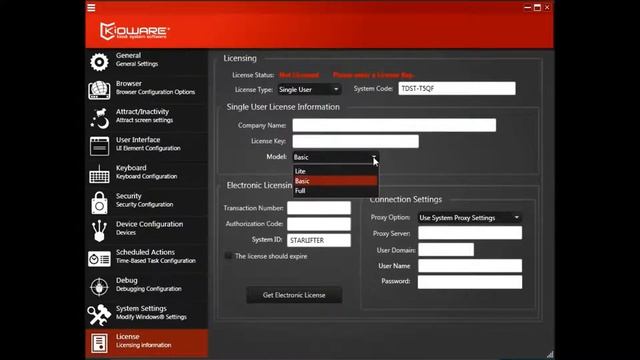Open the Device Configuration USB icon
Viewport: 640px width, 360px height.
click(x=99, y=231)
